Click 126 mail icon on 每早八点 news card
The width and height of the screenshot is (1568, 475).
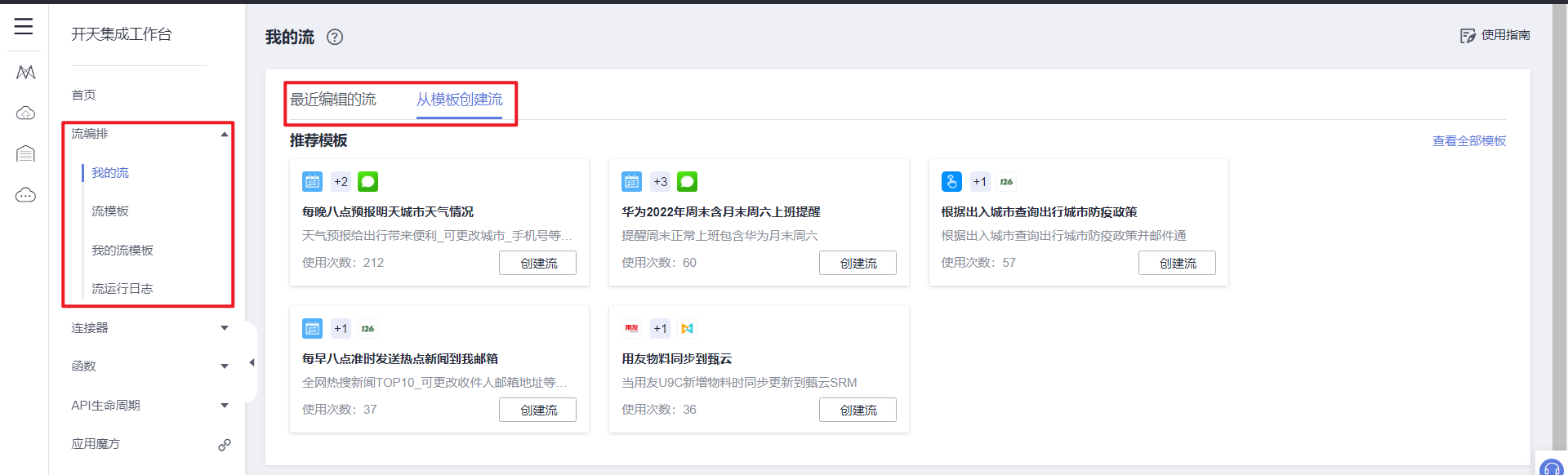pos(367,328)
